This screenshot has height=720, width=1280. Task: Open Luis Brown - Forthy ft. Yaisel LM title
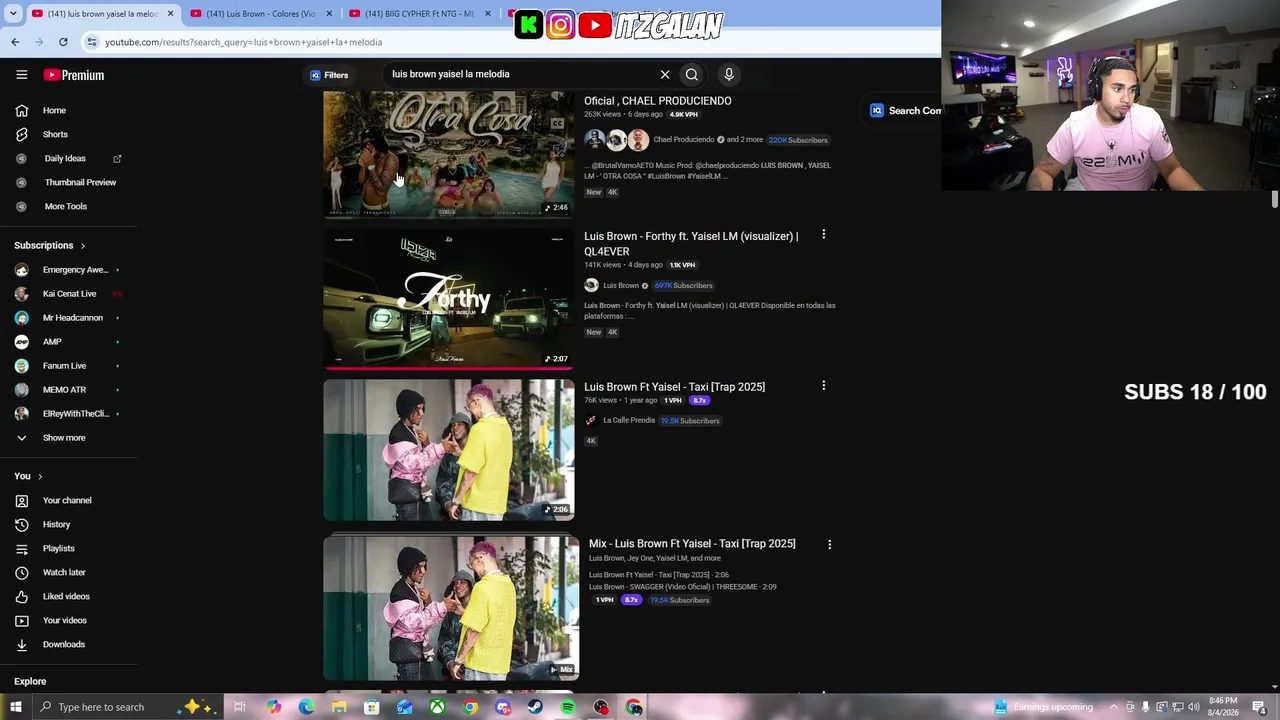click(691, 244)
